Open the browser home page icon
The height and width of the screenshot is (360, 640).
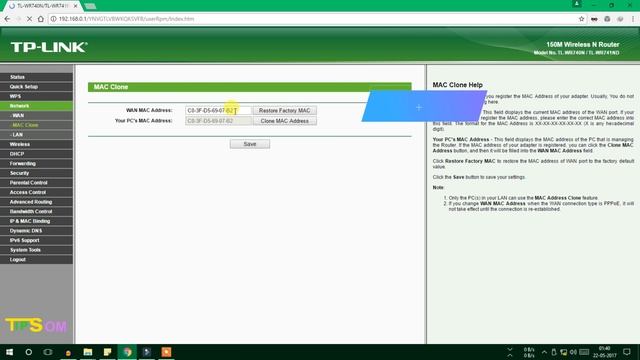(x=40, y=19)
